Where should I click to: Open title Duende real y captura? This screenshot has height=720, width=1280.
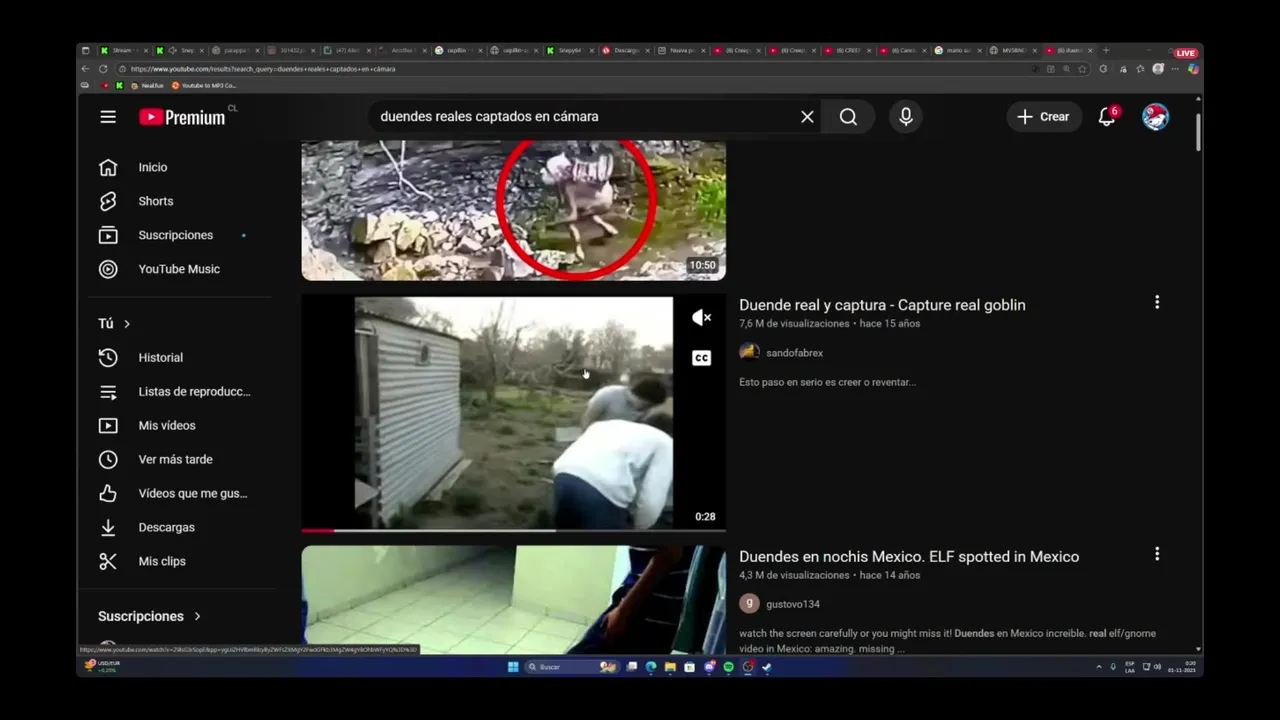pos(882,305)
